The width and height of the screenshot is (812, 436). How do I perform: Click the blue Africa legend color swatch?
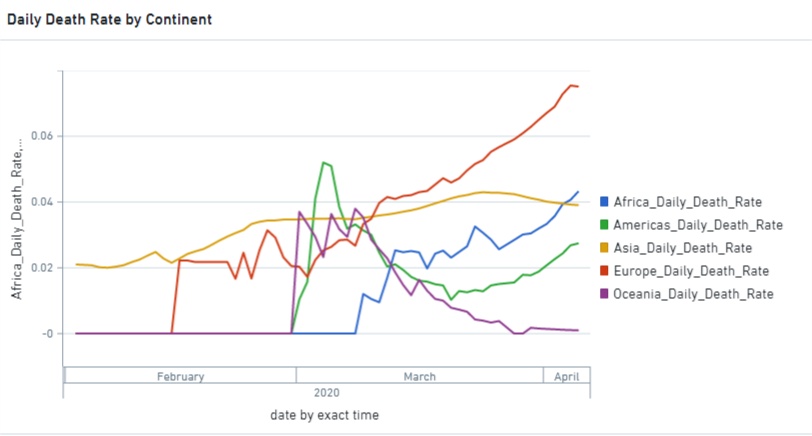click(604, 201)
